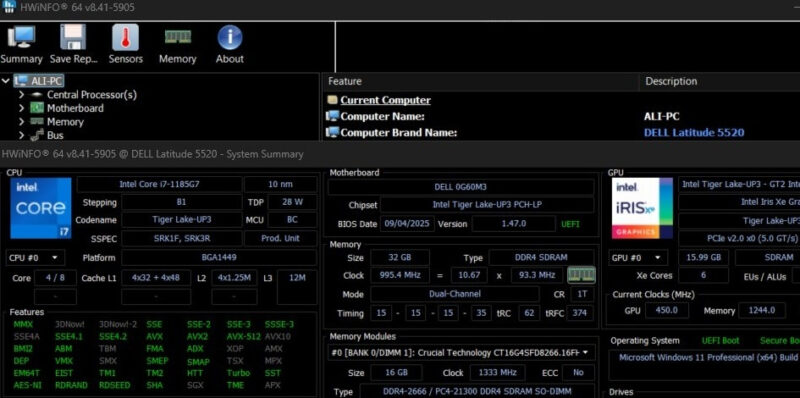Screen dimensions: 800x398
Task: Click the 995.4 MHz memory clock
Action: 399,275
